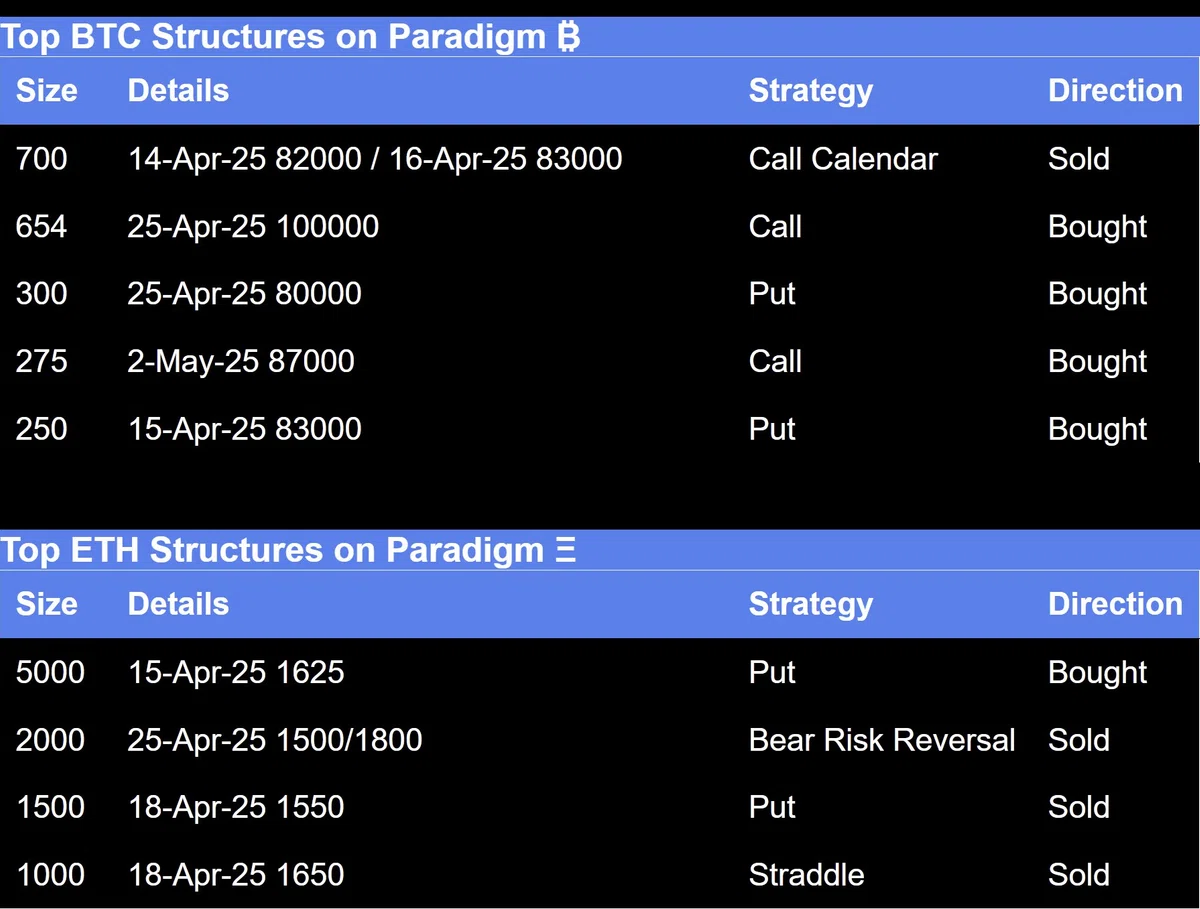The height and width of the screenshot is (909, 1200).
Task: Click the BTC table Strategy column header
Action: (811, 91)
